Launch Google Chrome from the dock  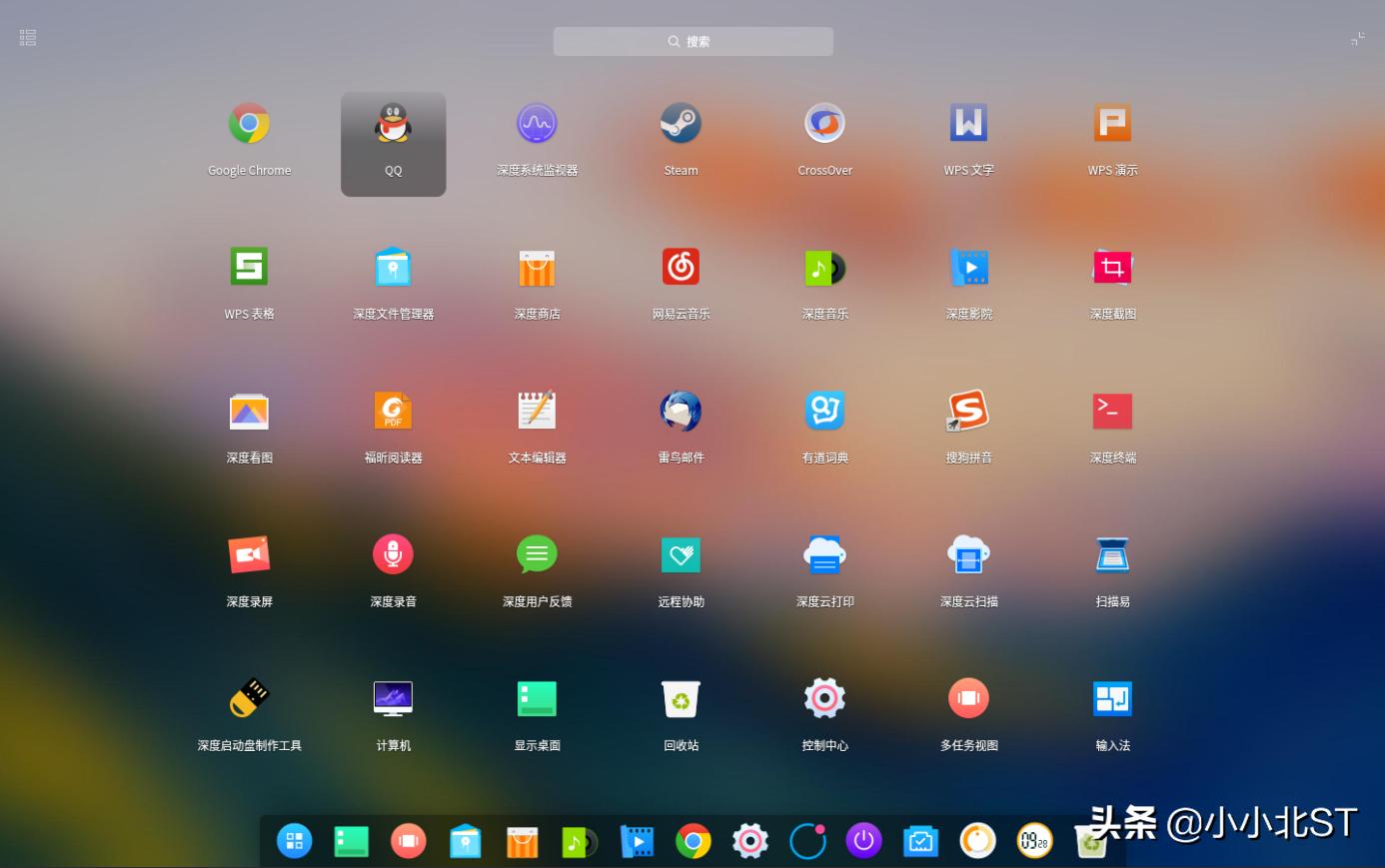pos(692,841)
